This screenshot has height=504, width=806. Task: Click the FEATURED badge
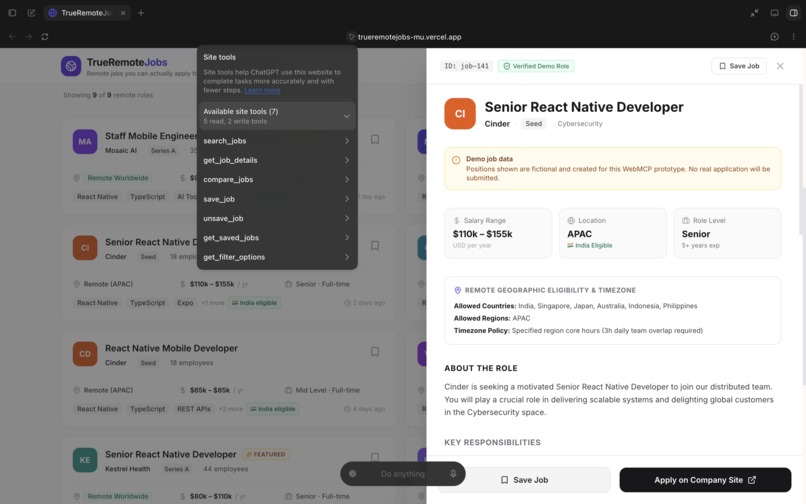(x=266, y=455)
